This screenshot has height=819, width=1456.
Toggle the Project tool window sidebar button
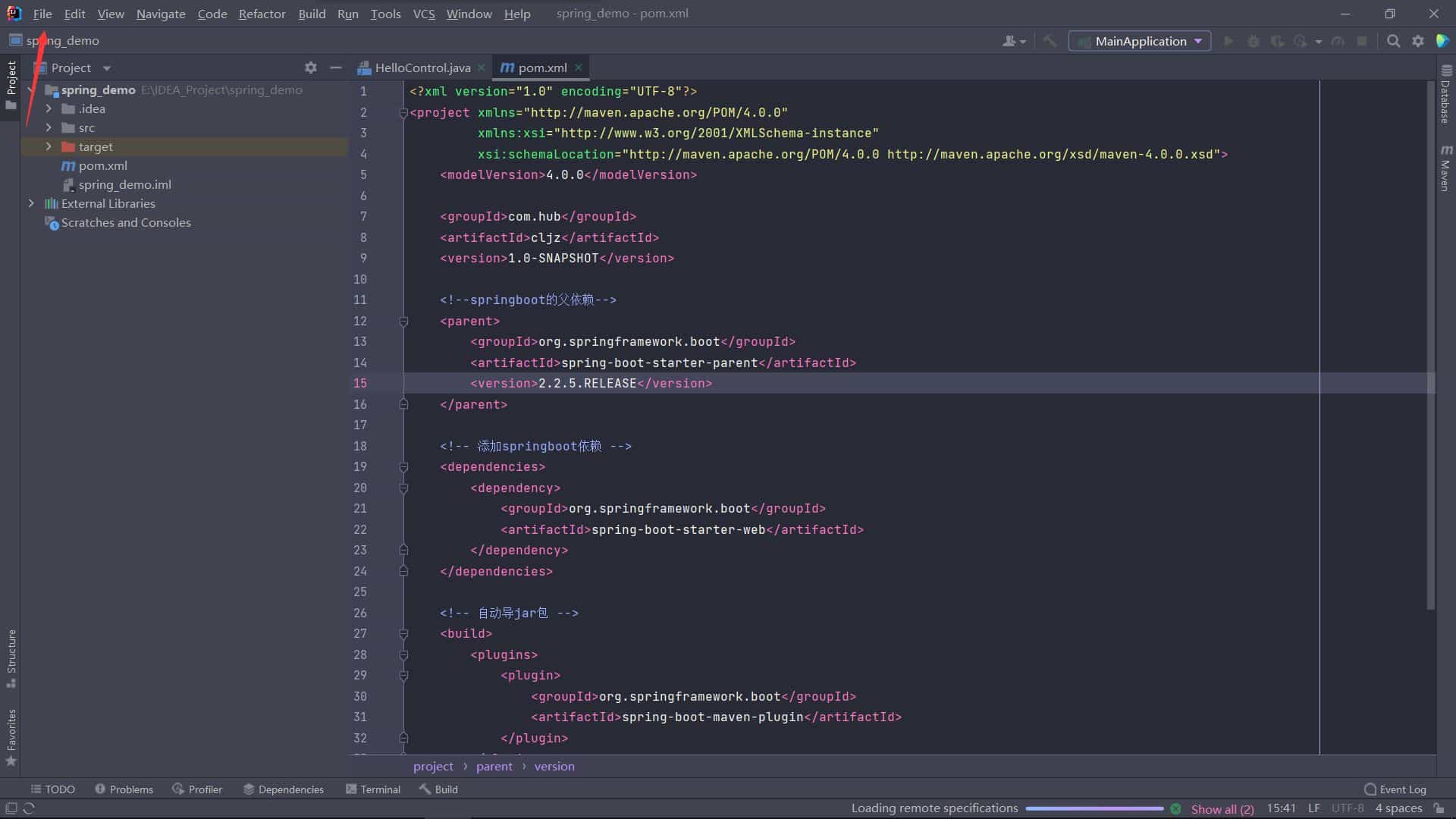pyautogui.click(x=11, y=85)
